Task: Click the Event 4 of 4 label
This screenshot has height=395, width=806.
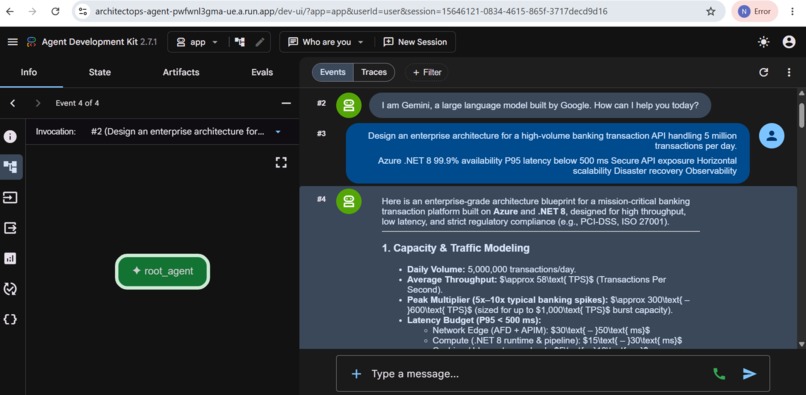Action: [x=77, y=103]
